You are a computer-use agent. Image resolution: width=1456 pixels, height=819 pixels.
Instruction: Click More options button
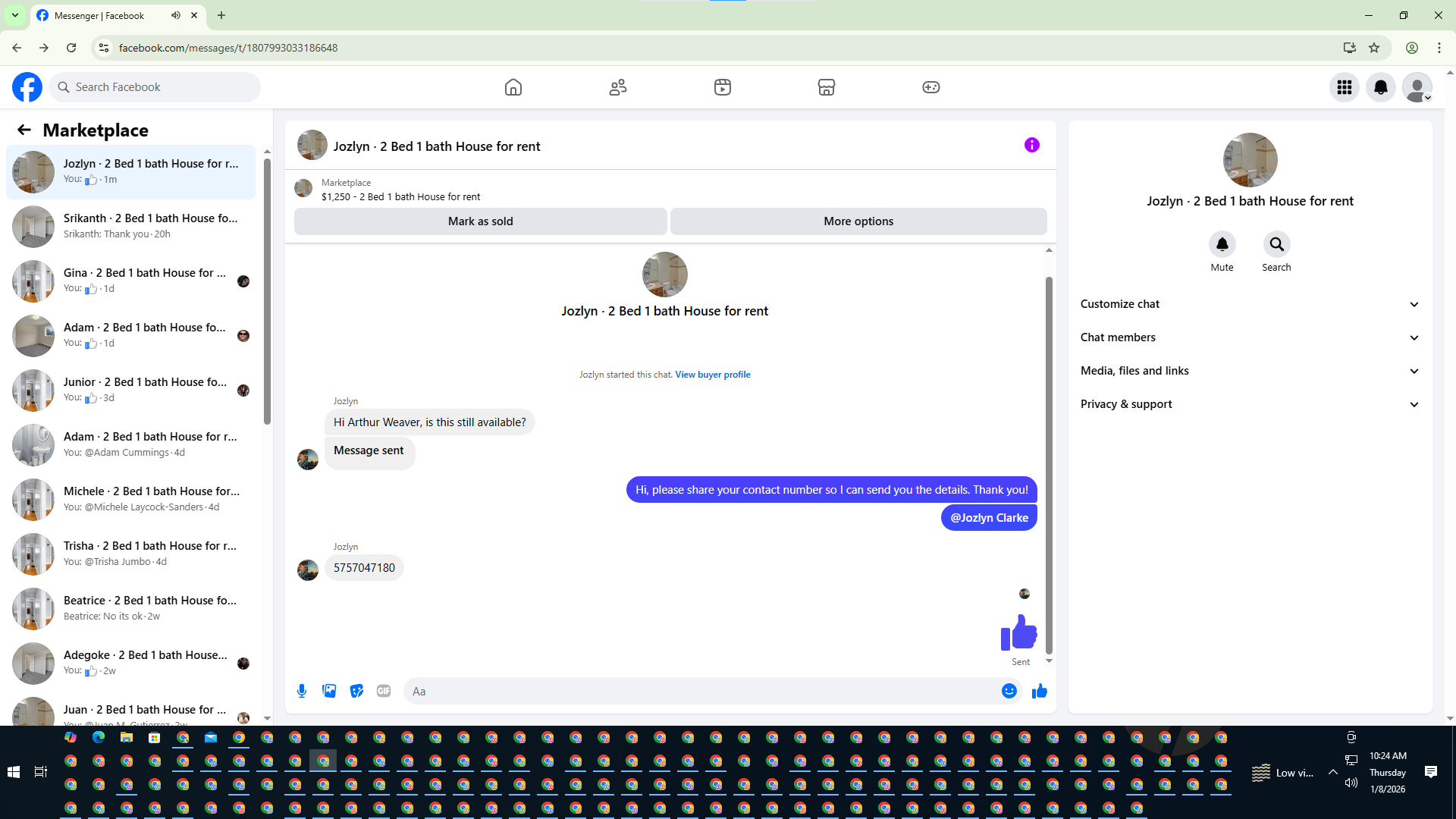(858, 221)
